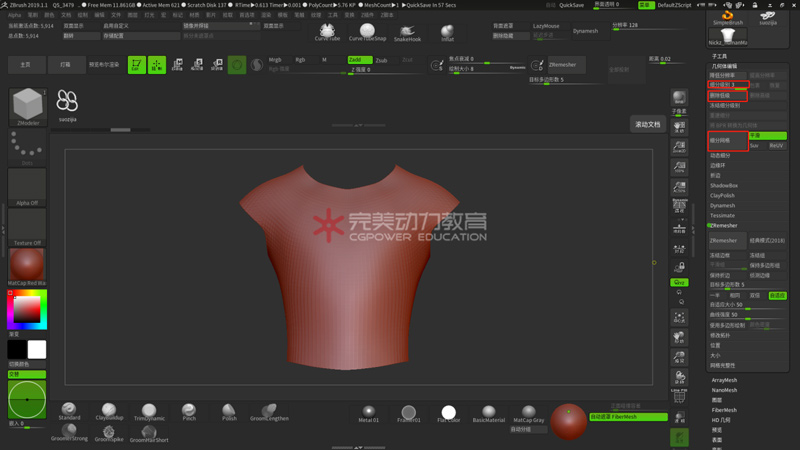This screenshot has width=800, height=450.
Task: Select the Flat Color material sphere
Action: pyautogui.click(x=448, y=412)
